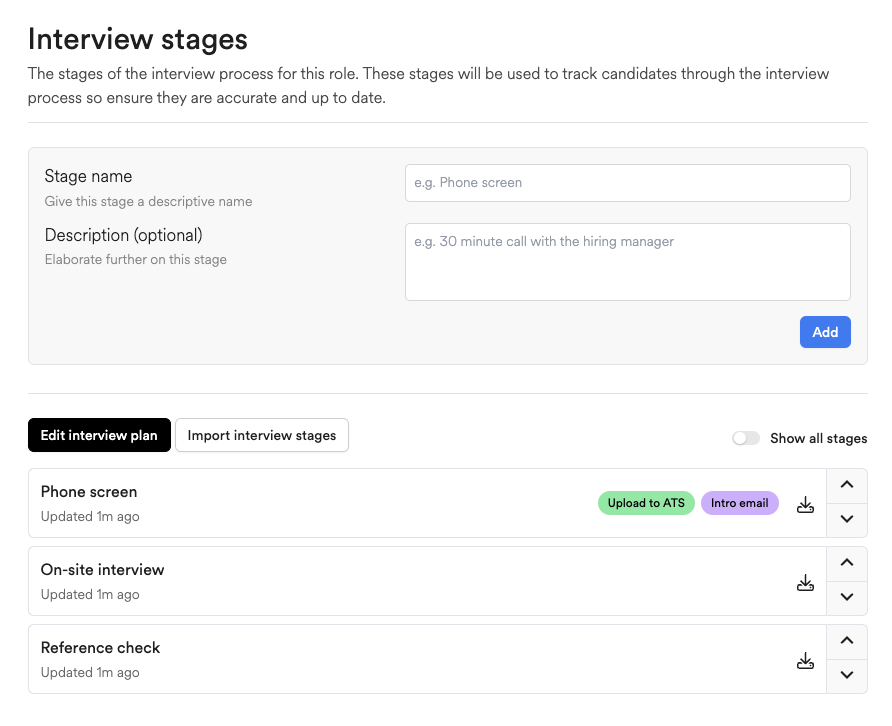Click the Upload to ATS tag
Image resolution: width=892 pixels, height=726 pixels.
[646, 503]
